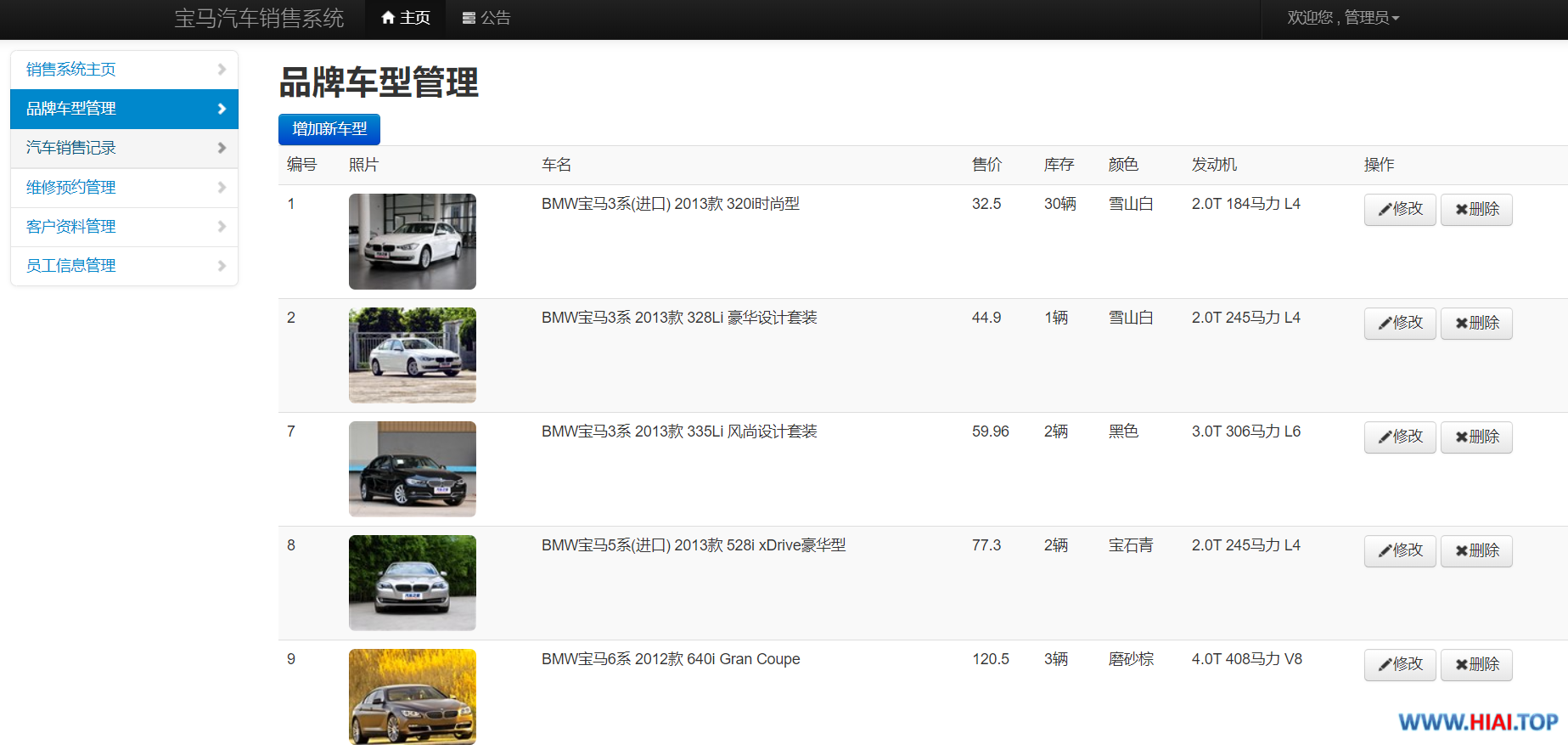The height and width of the screenshot is (750, 1568).
Task: Click the 宝马汽车销售系统 brand title
Action: (x=259, y=18)
